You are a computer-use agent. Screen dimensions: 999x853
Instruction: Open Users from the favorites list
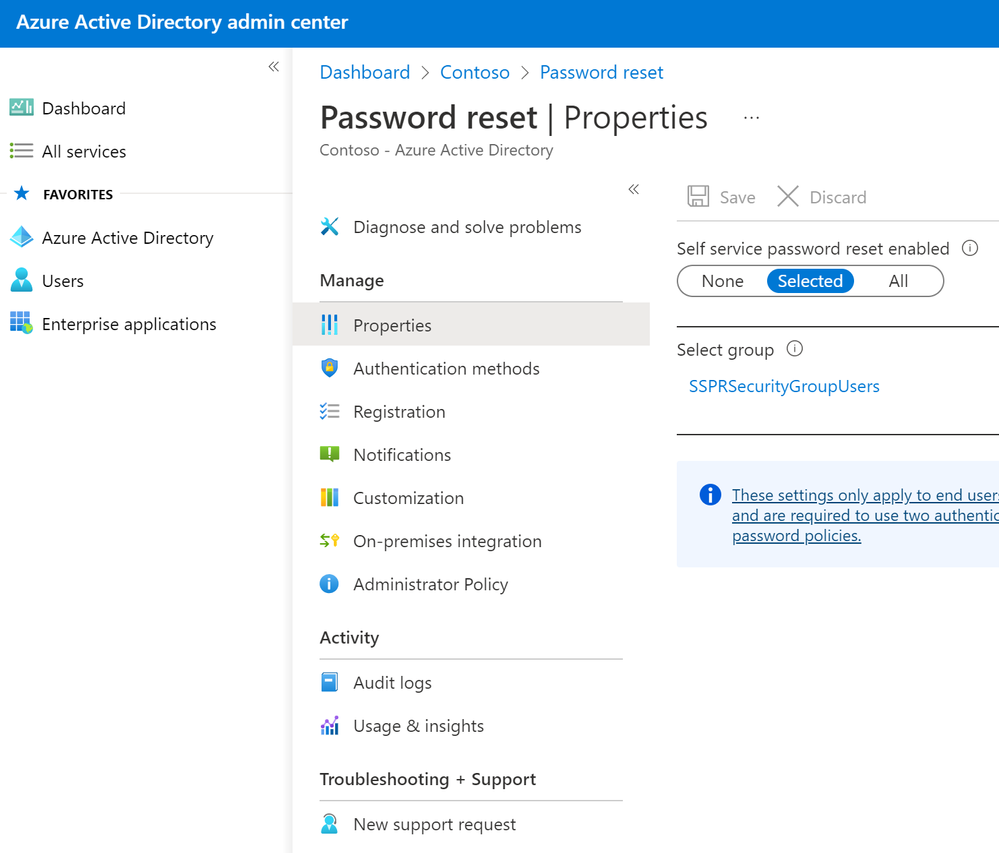[x=62, y=281]
